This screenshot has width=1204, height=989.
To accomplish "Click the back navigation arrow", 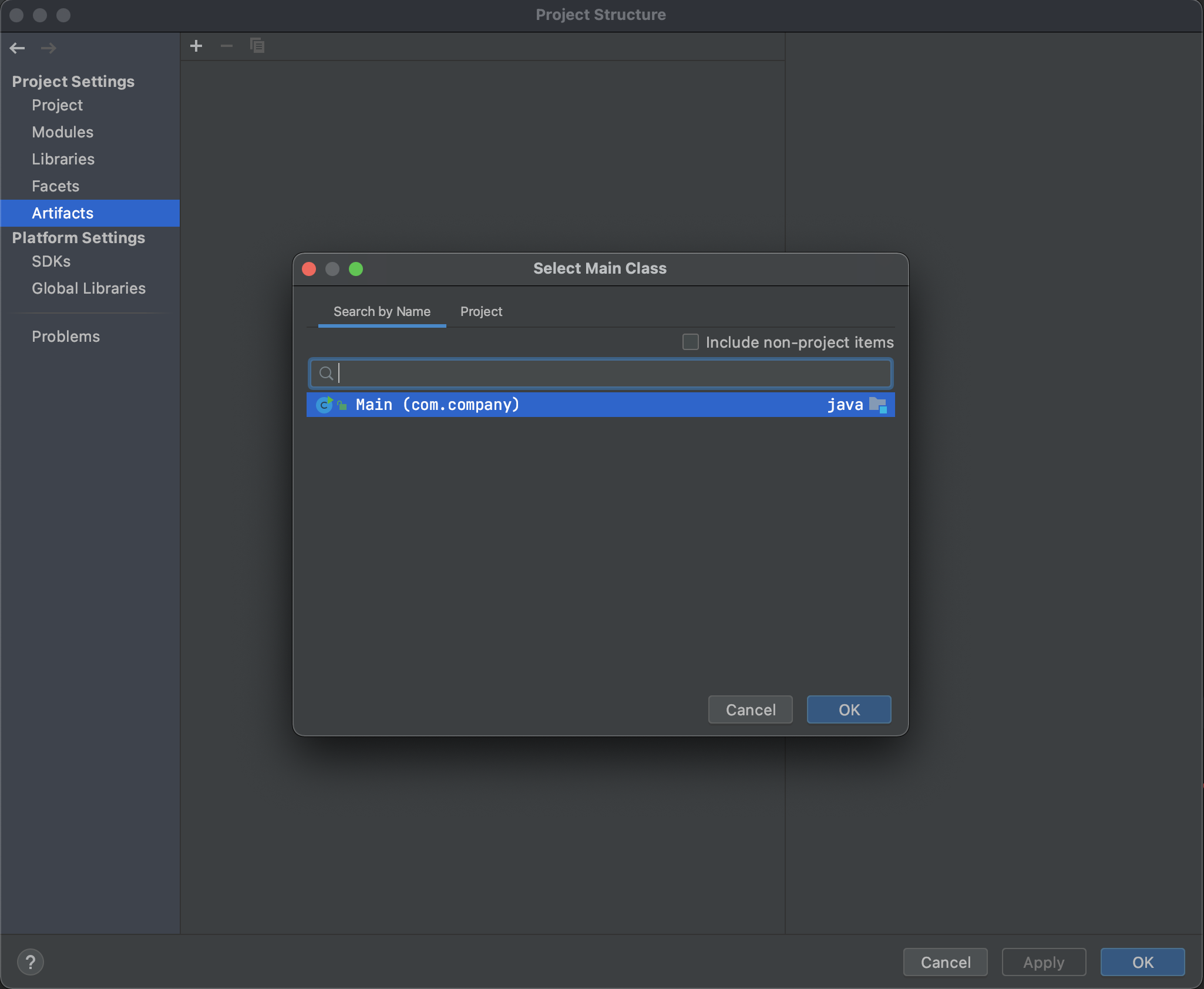I will 18,48.
